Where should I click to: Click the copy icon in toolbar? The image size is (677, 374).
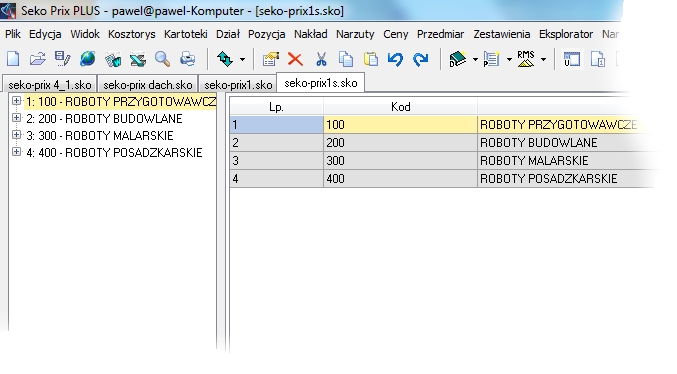(x=346, y=59)
